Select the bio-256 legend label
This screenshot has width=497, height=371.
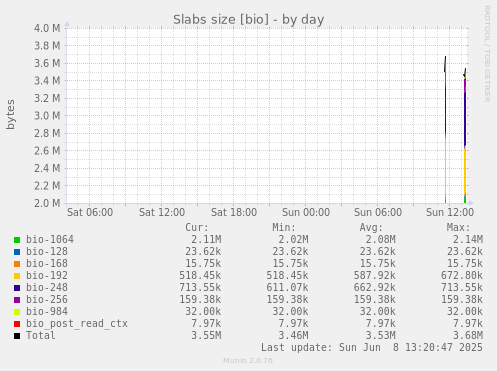tap(47, 299)
